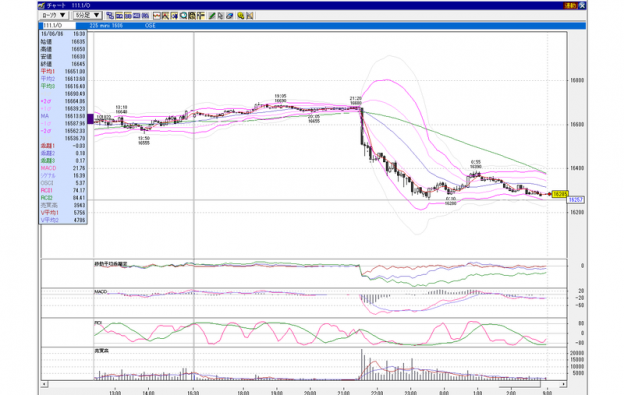Open the ローソク chart type dropdown
624x395 pixels.
click(x=54, y=15)
